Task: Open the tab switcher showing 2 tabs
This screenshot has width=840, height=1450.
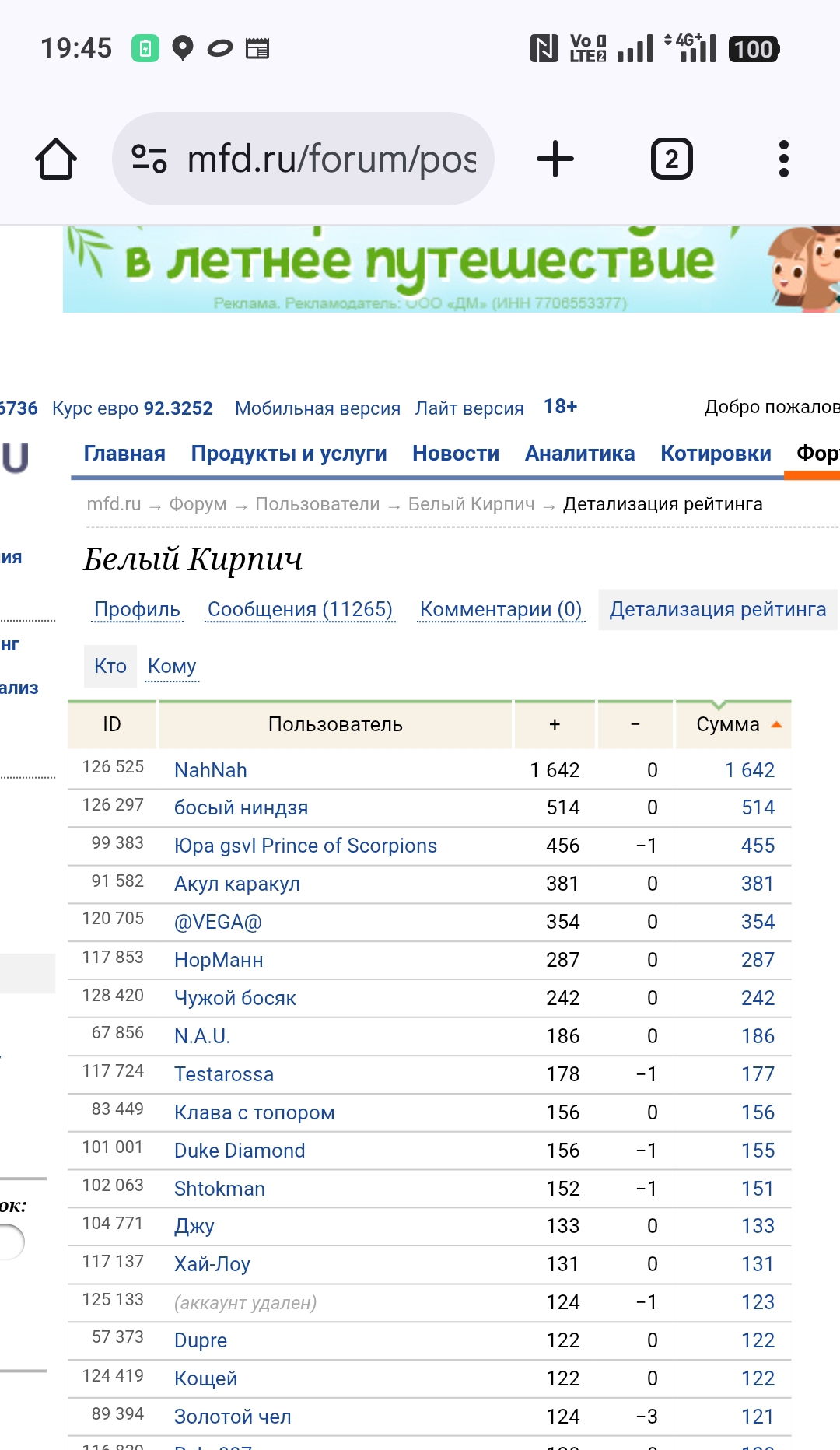Action: pyautogui.click(x=670, y=159)
